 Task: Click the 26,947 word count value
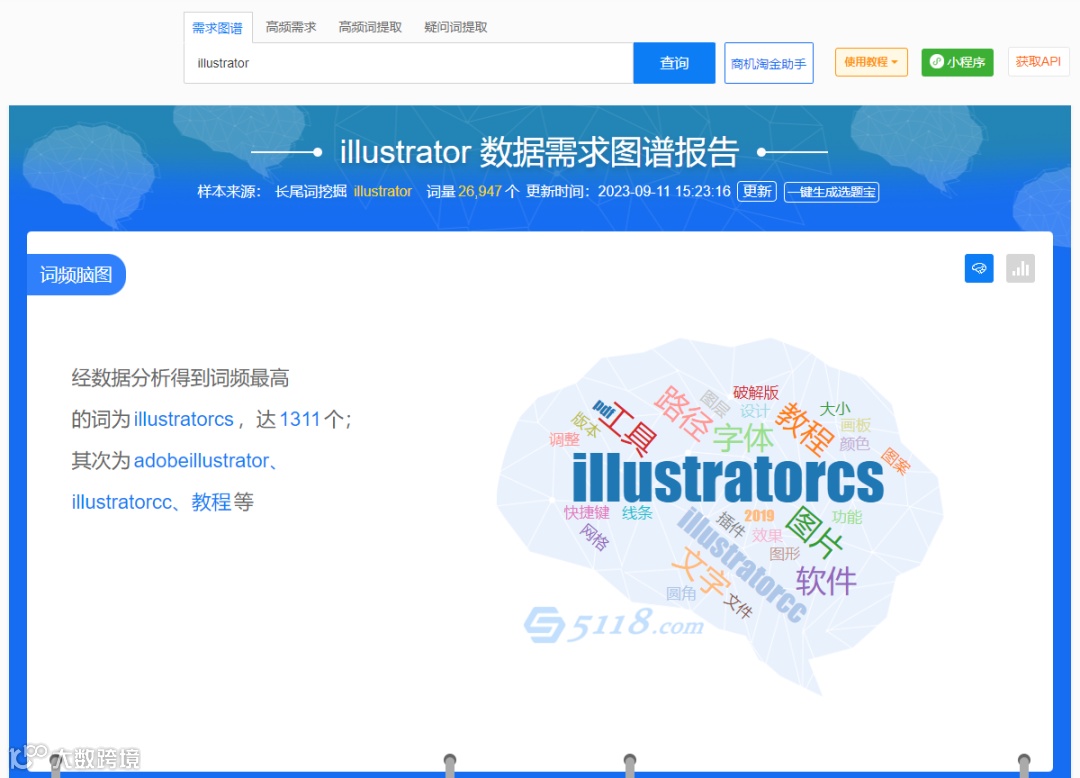[480, 191]
